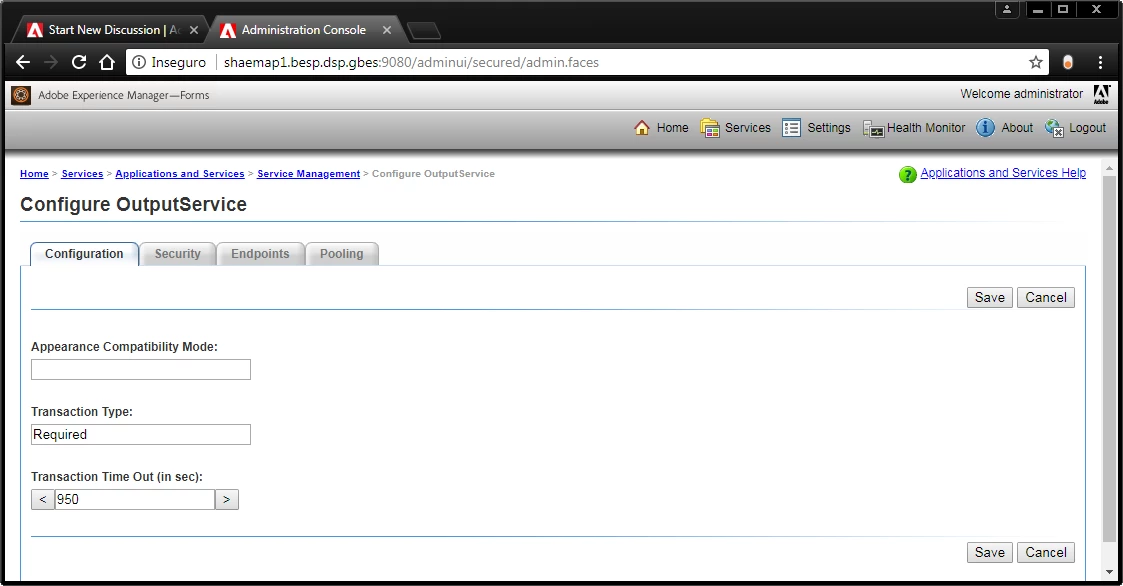The image size is (1123, 586).
Task: Click the About info icon
Action: (x=985, y=128)
